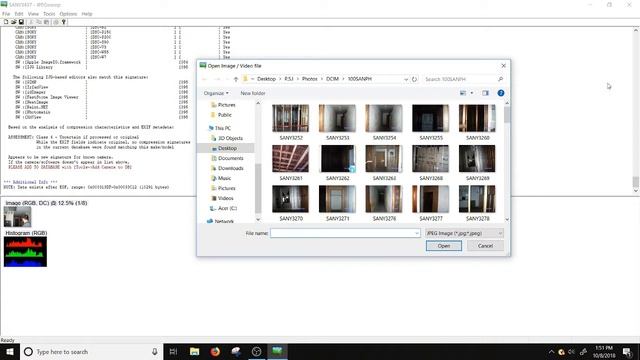Open Firefox from the taskbar
This screenshot has width=640, height=360.
[215, 352]
